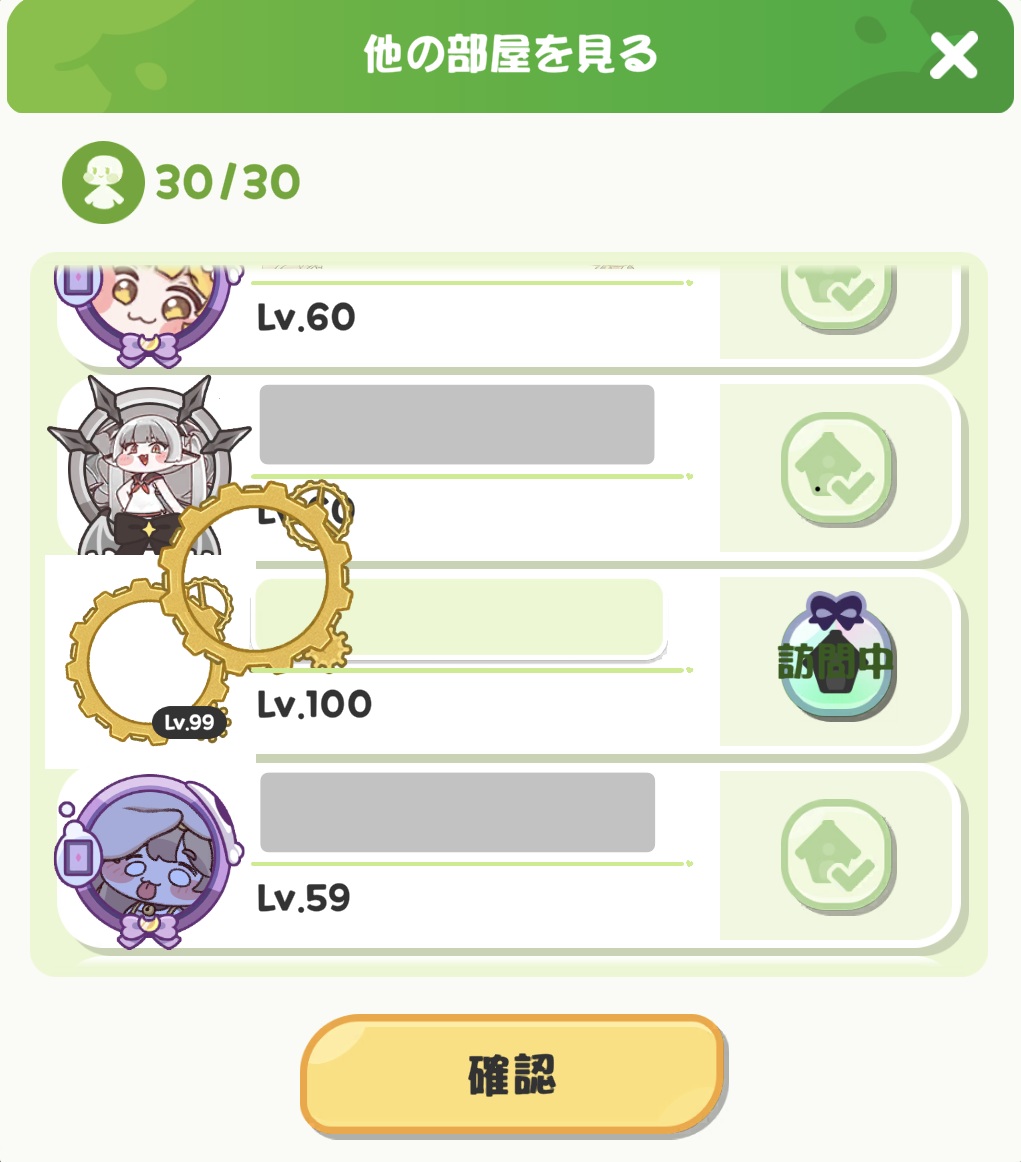This screenshot has width=1021, height=1162.
Task: Open the bat-winged silver-haired girl avatar
Action: click(x=148, y=465)
